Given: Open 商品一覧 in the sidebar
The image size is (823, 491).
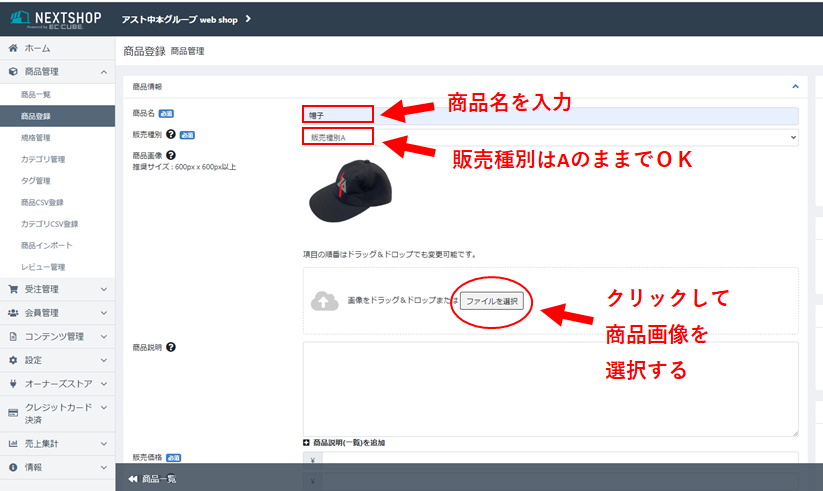Looking at the screenshot, I should point(36,94).
